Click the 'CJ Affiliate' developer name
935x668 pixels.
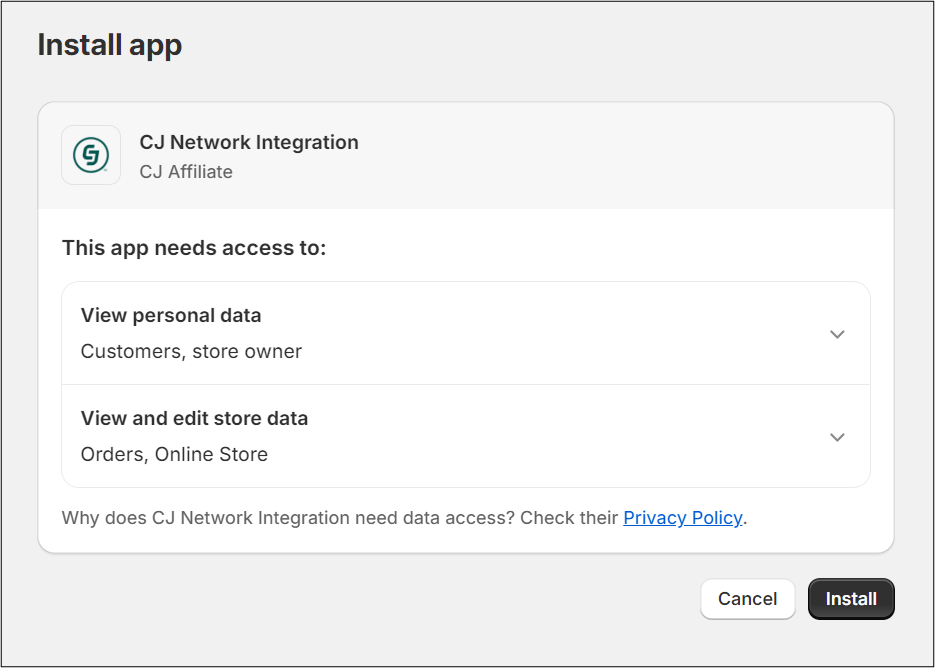click(186, 172)
